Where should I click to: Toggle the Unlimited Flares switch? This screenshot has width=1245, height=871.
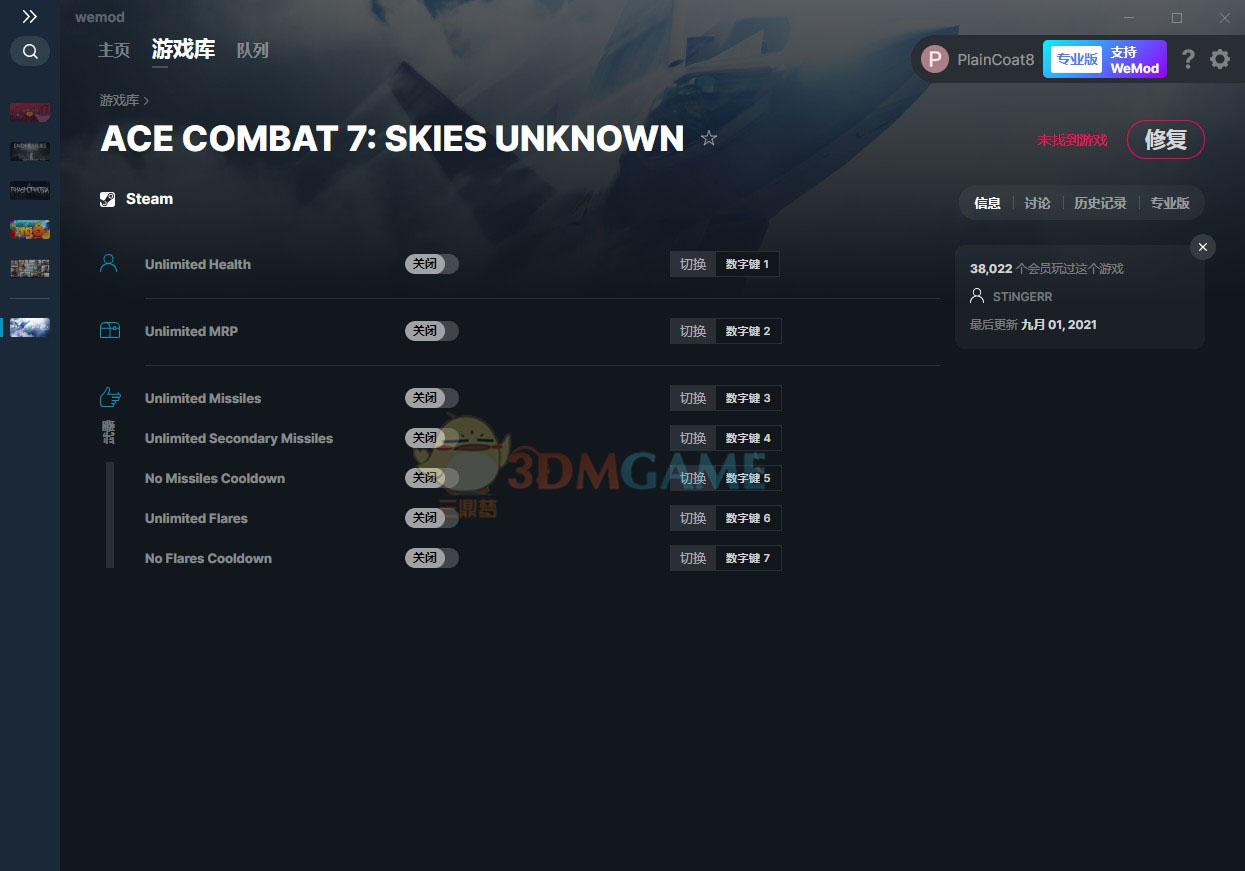coord(432,518)
